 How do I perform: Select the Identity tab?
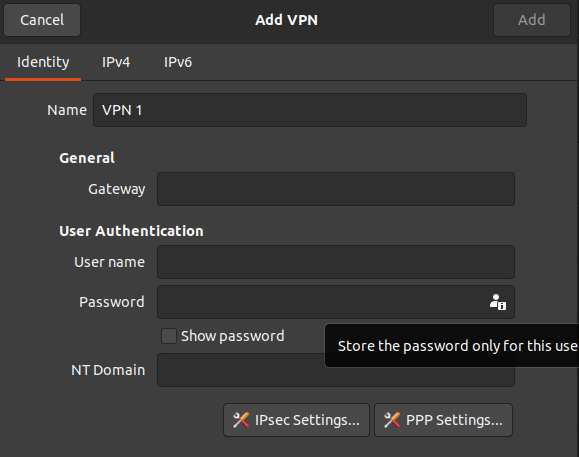(43, 62)
